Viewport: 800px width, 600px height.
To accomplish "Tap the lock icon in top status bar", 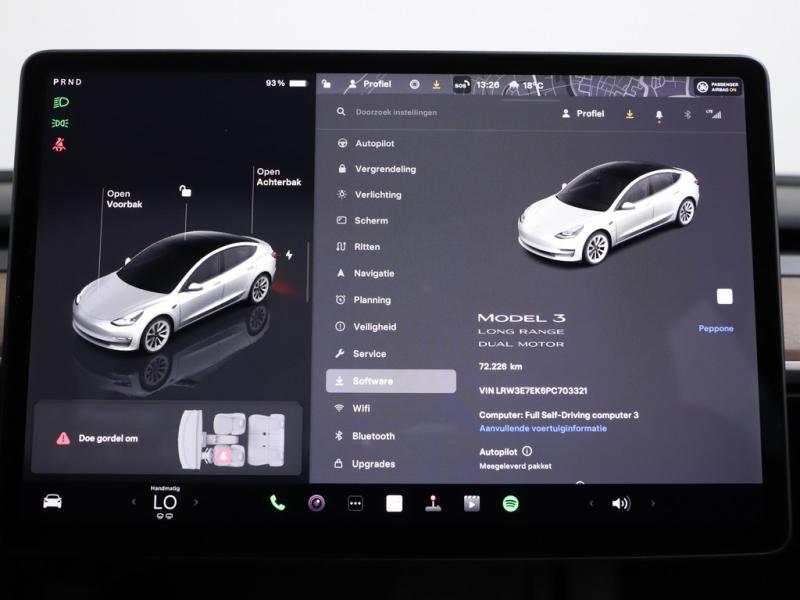I will click(x=327, y=84).
